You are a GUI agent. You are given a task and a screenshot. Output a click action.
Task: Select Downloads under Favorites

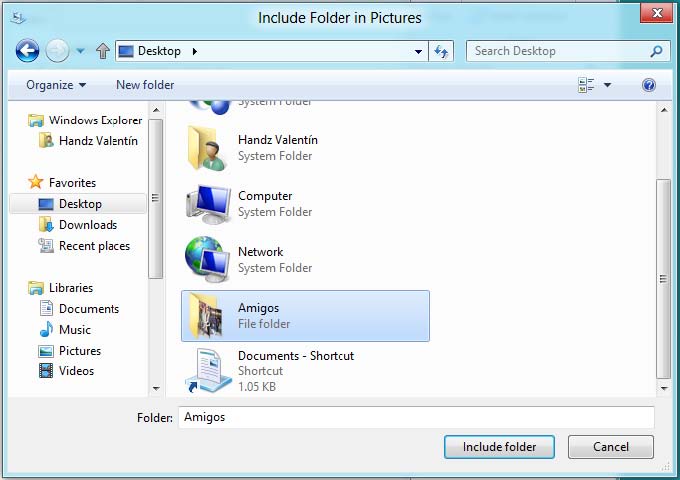click(x=87, y=225)
